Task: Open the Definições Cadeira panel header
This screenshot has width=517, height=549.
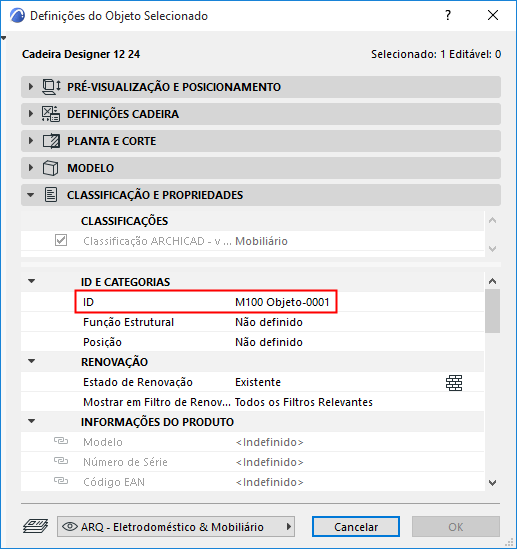Action: point(261,114)
